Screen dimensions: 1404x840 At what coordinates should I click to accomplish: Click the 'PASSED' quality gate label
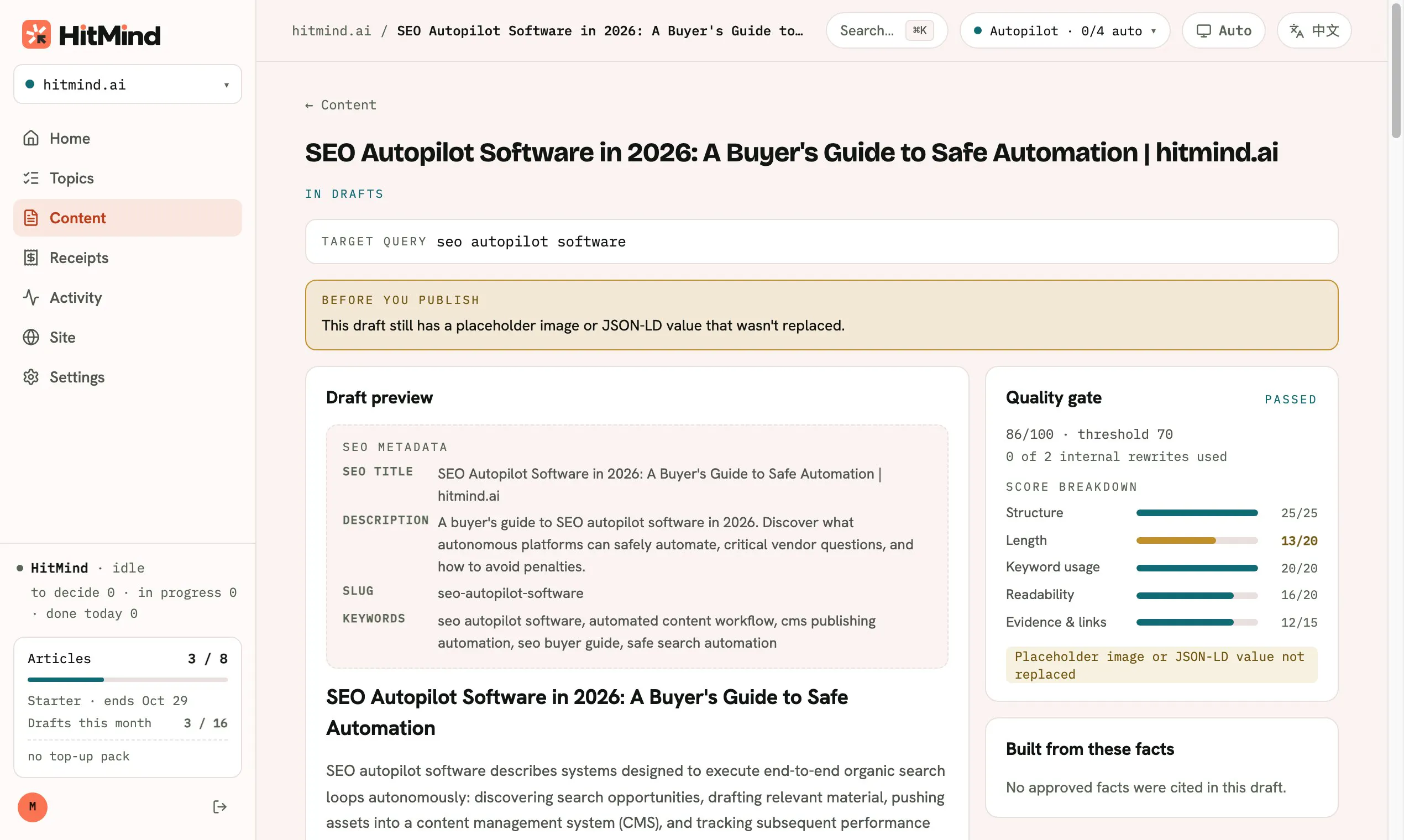[1290, 399]
